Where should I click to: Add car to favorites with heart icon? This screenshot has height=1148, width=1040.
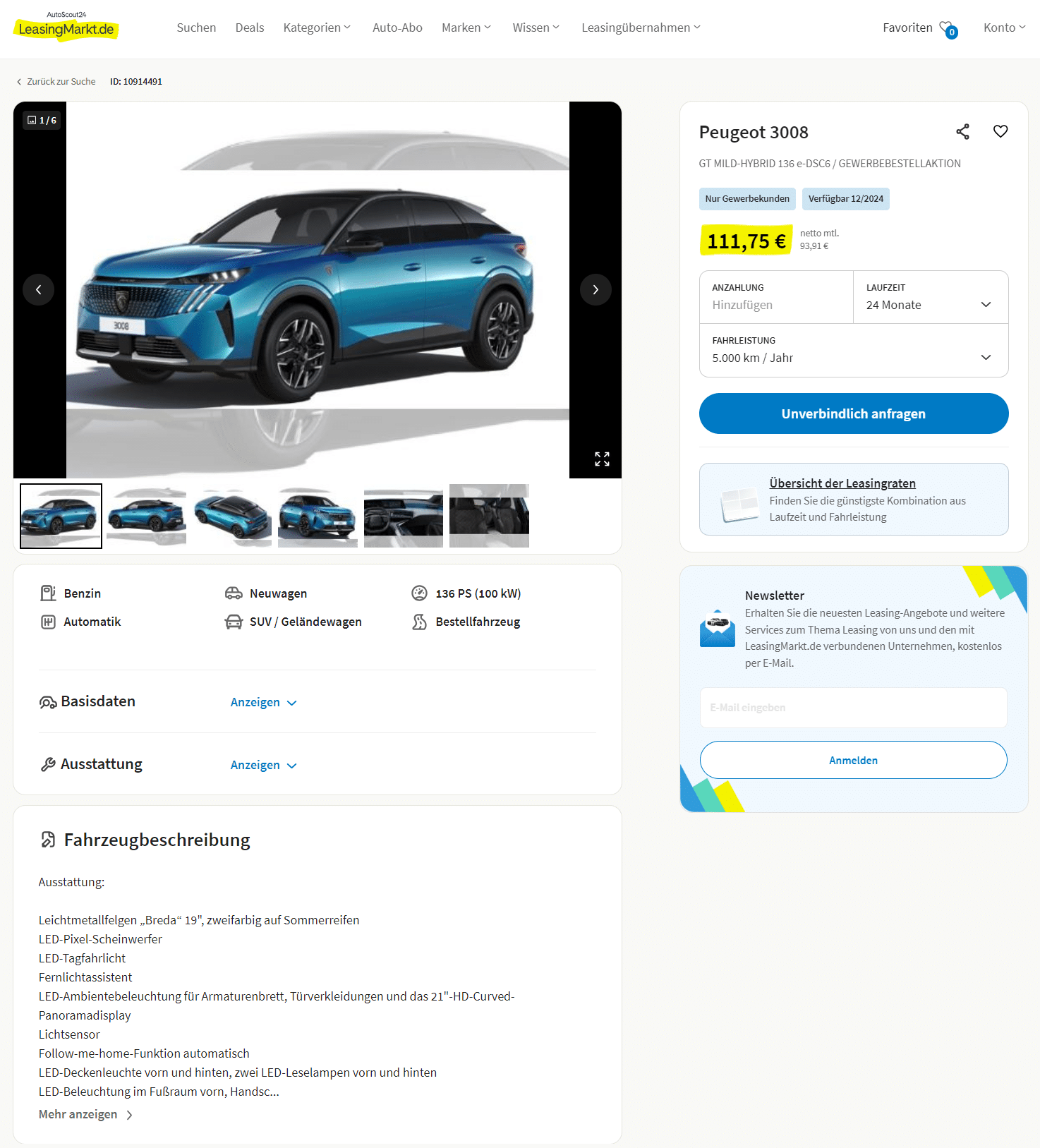point(1000,131)
